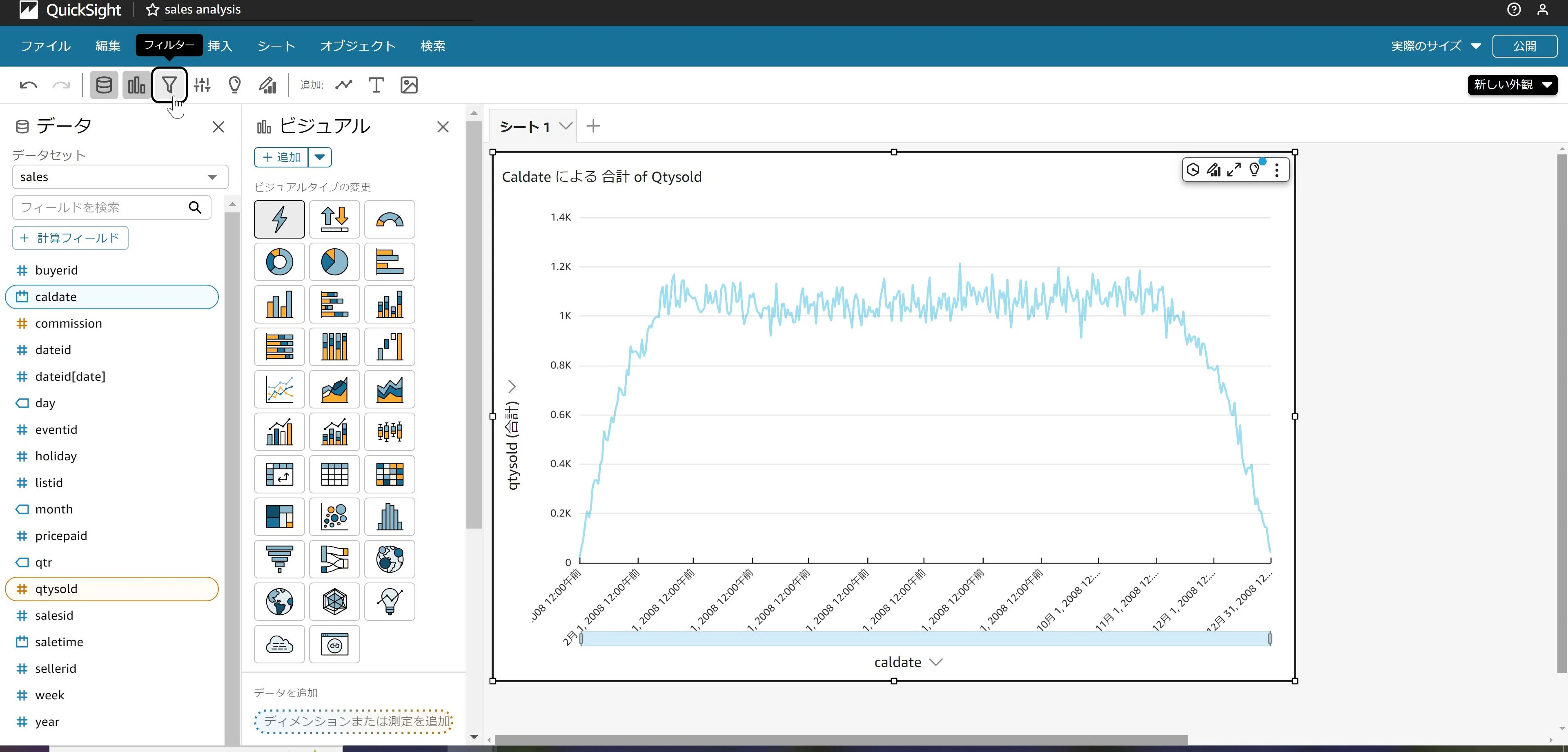Add an image with picture icon
Screen dimensions: 1568x752
click(409, 85)
